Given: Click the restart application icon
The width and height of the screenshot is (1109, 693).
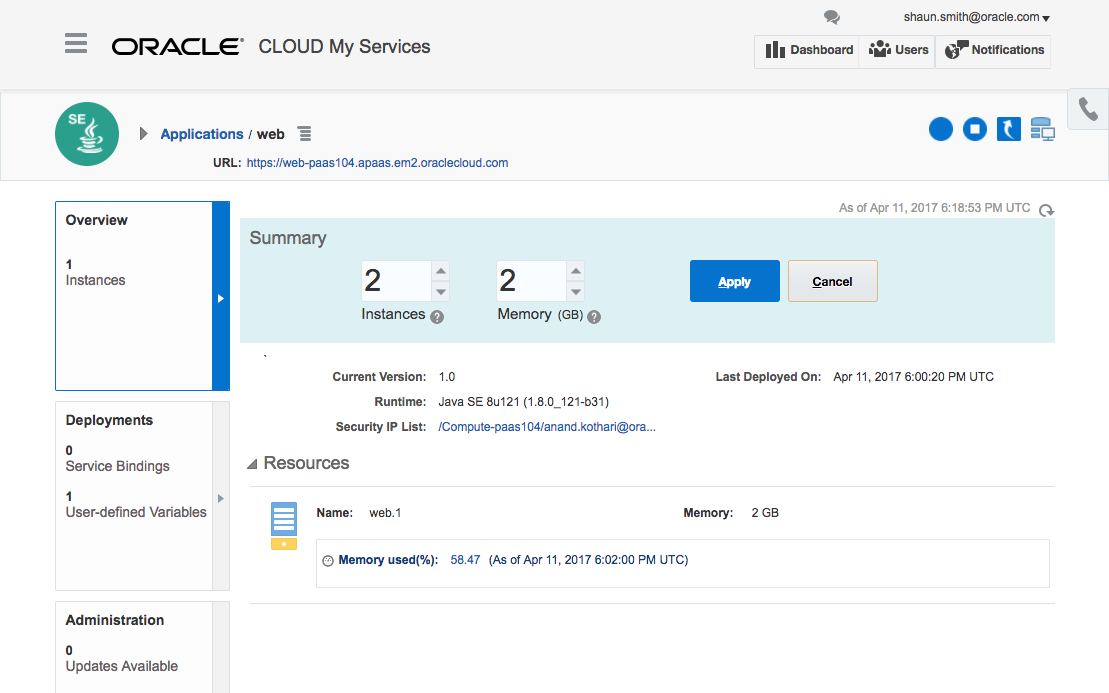Looking at the screenshot, I should [1009, 129].
